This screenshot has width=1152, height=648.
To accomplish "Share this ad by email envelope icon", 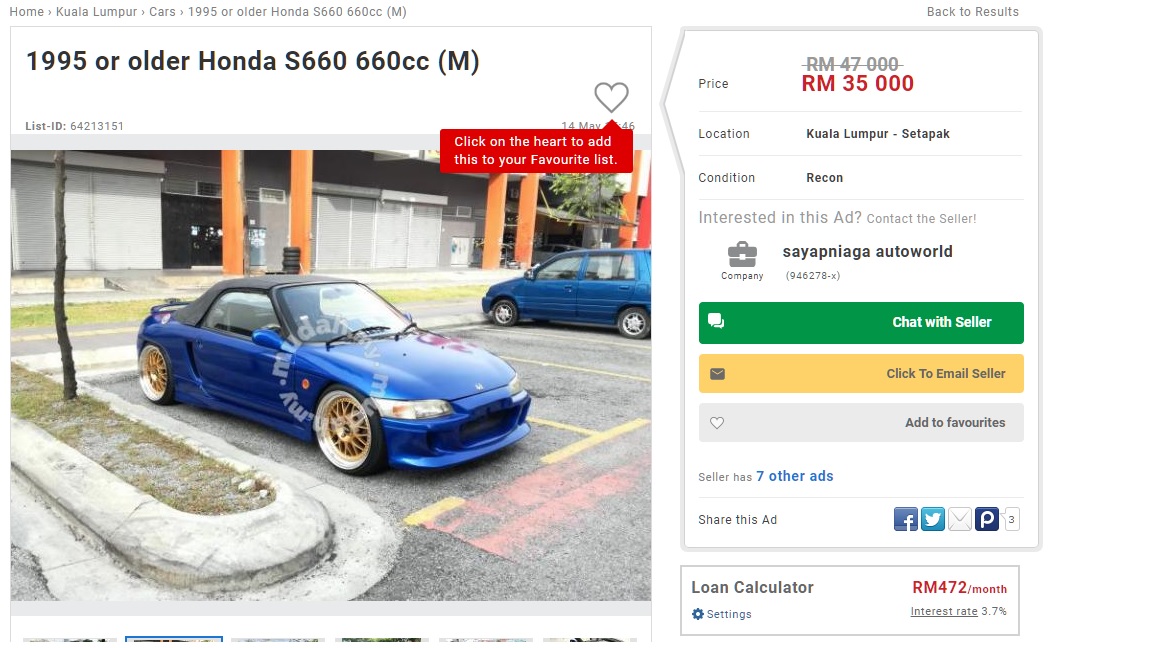I will [960, 519].
